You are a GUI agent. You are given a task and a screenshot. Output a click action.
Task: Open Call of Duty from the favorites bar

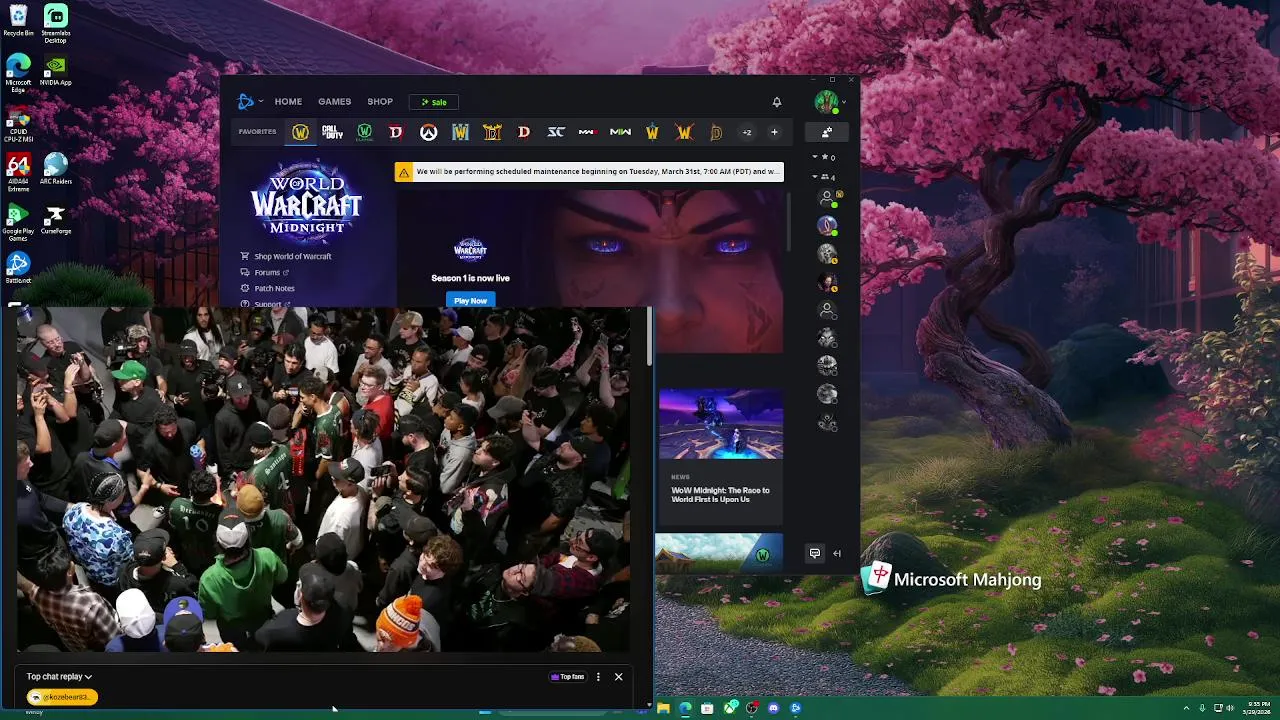coord(332,132)
